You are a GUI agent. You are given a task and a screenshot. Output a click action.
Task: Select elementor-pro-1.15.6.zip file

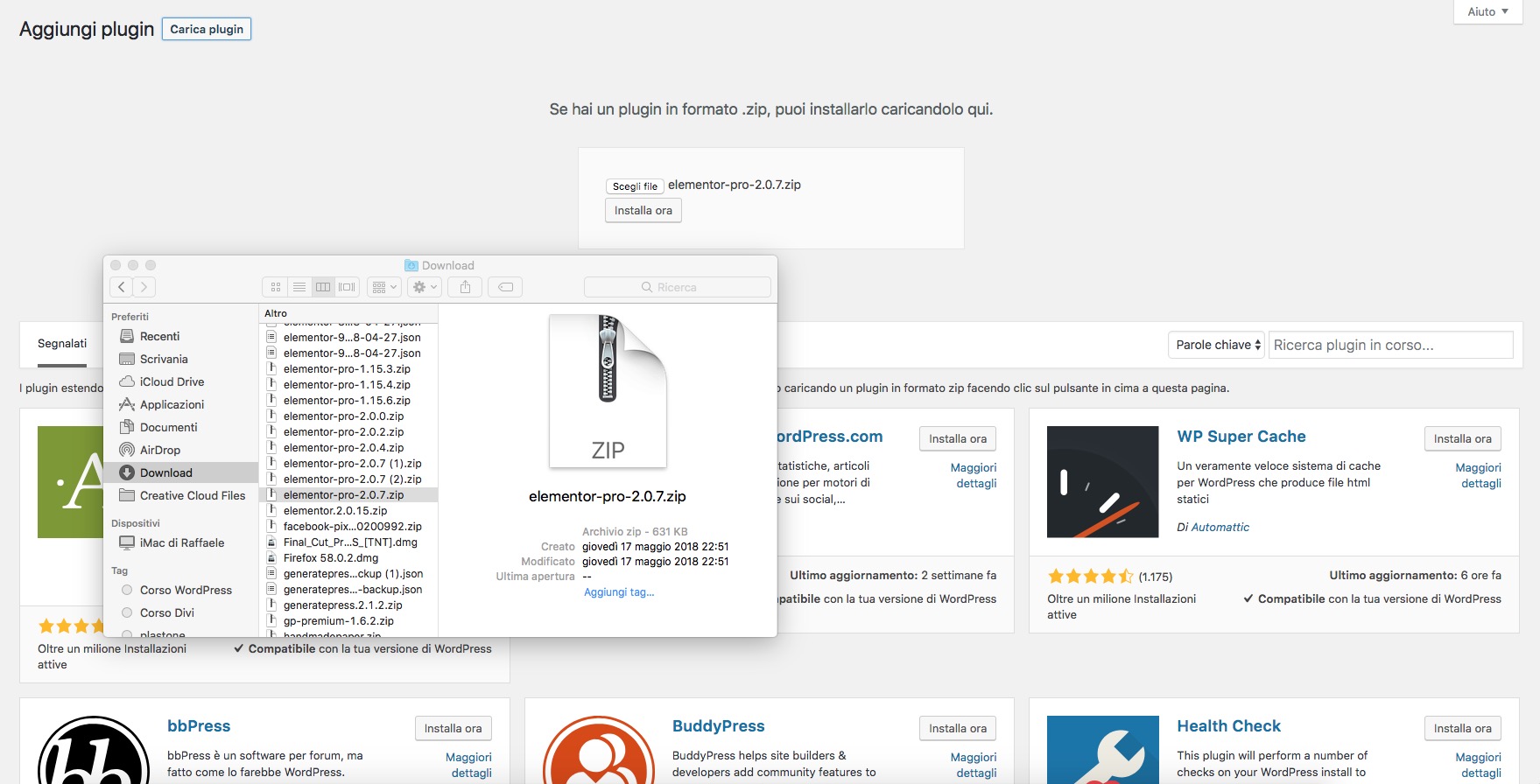point(348,401)
